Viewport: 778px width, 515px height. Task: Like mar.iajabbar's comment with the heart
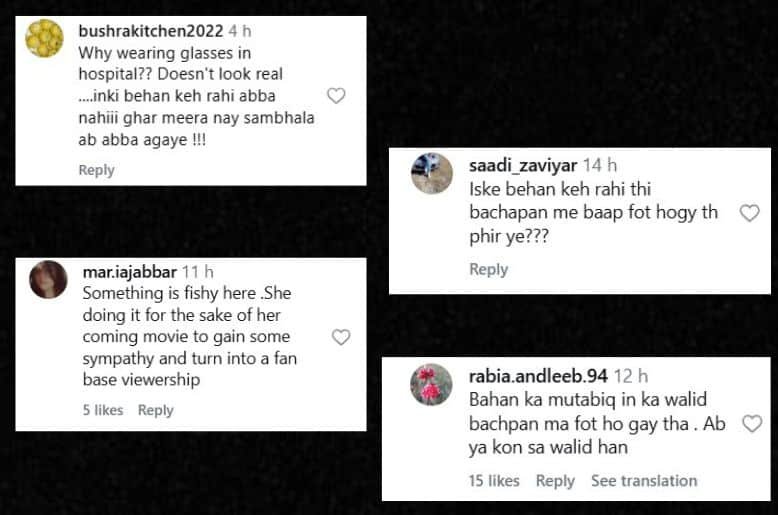click(x=341, y=337)
